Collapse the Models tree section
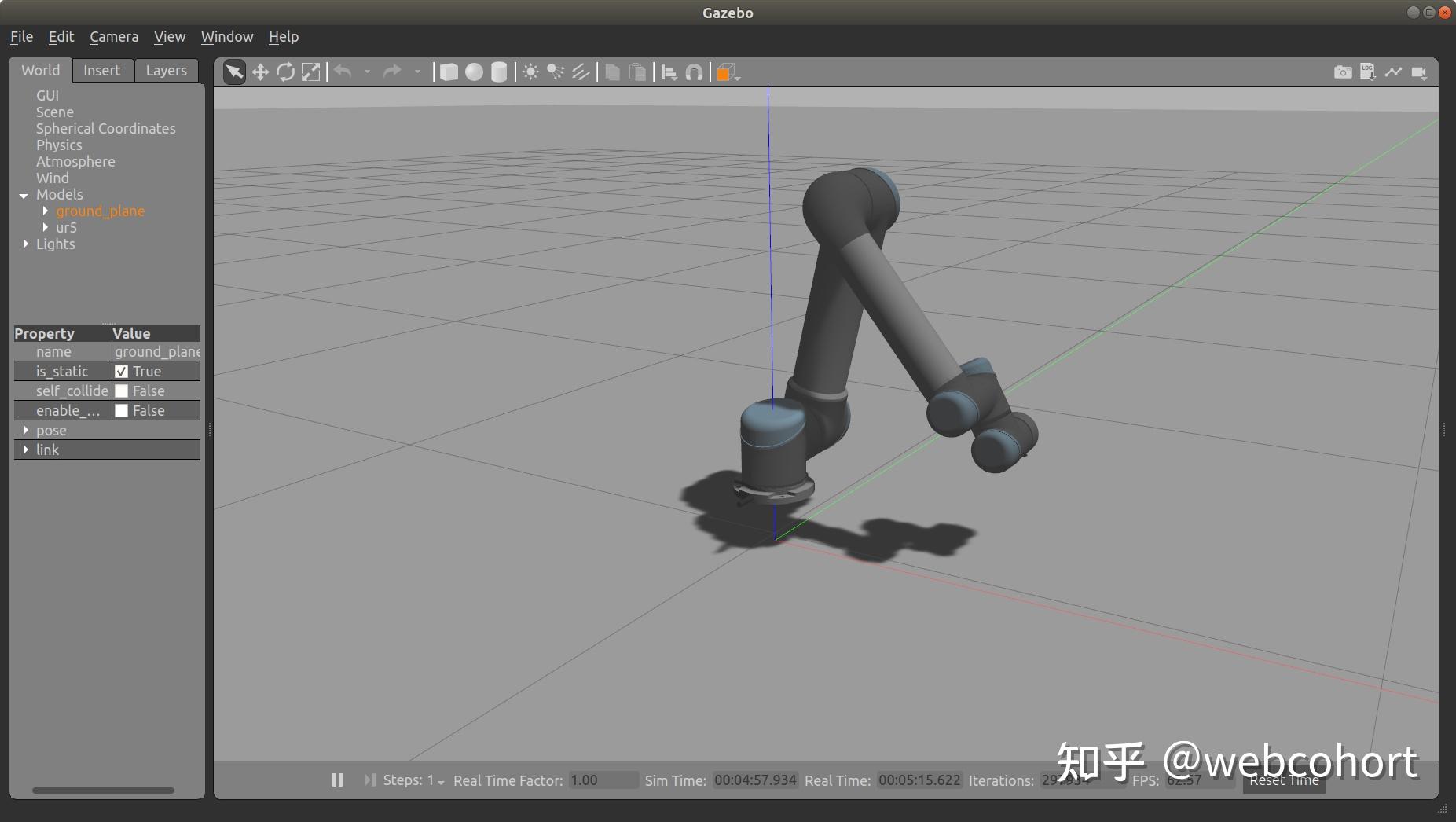1456x822 pixels. pyautogui.click(x=24, y=195)
